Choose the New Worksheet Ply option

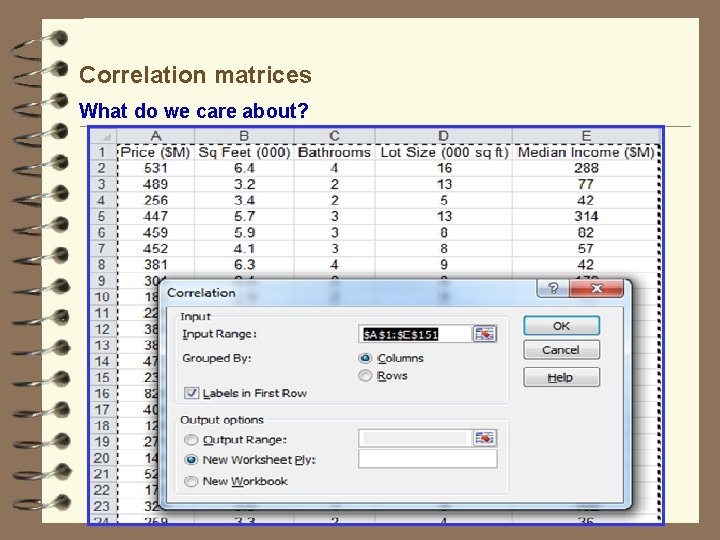tap(191, 460)
